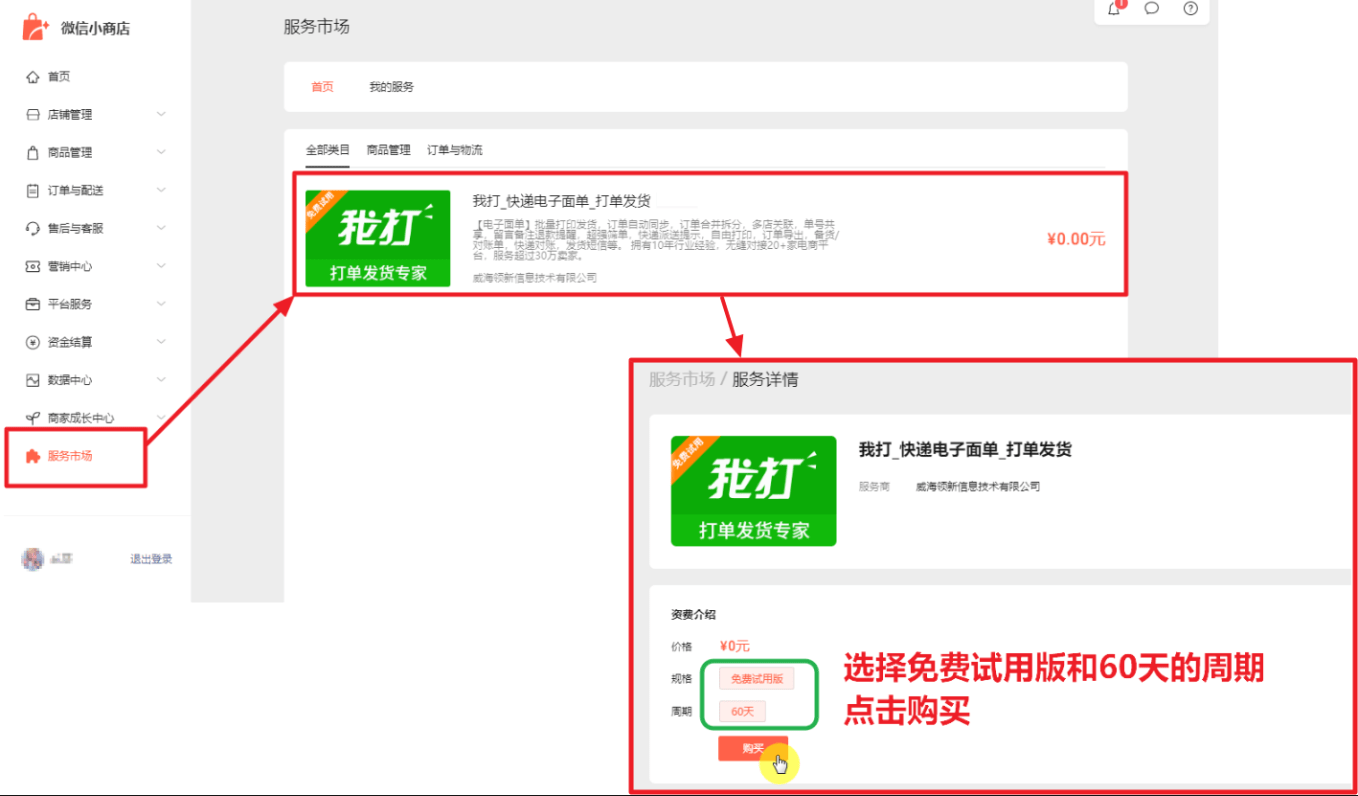Viewport: 1358px width, 796px height.
Task: Expand the 营销中心 dropdown arrow
Action: (161, 266)
